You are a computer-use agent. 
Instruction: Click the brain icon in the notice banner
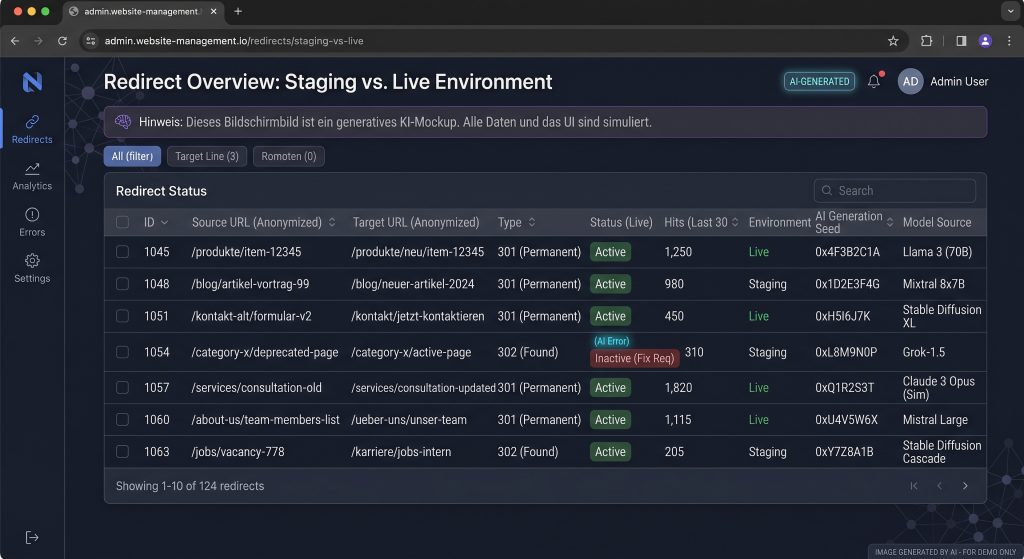tap(123, 121)
